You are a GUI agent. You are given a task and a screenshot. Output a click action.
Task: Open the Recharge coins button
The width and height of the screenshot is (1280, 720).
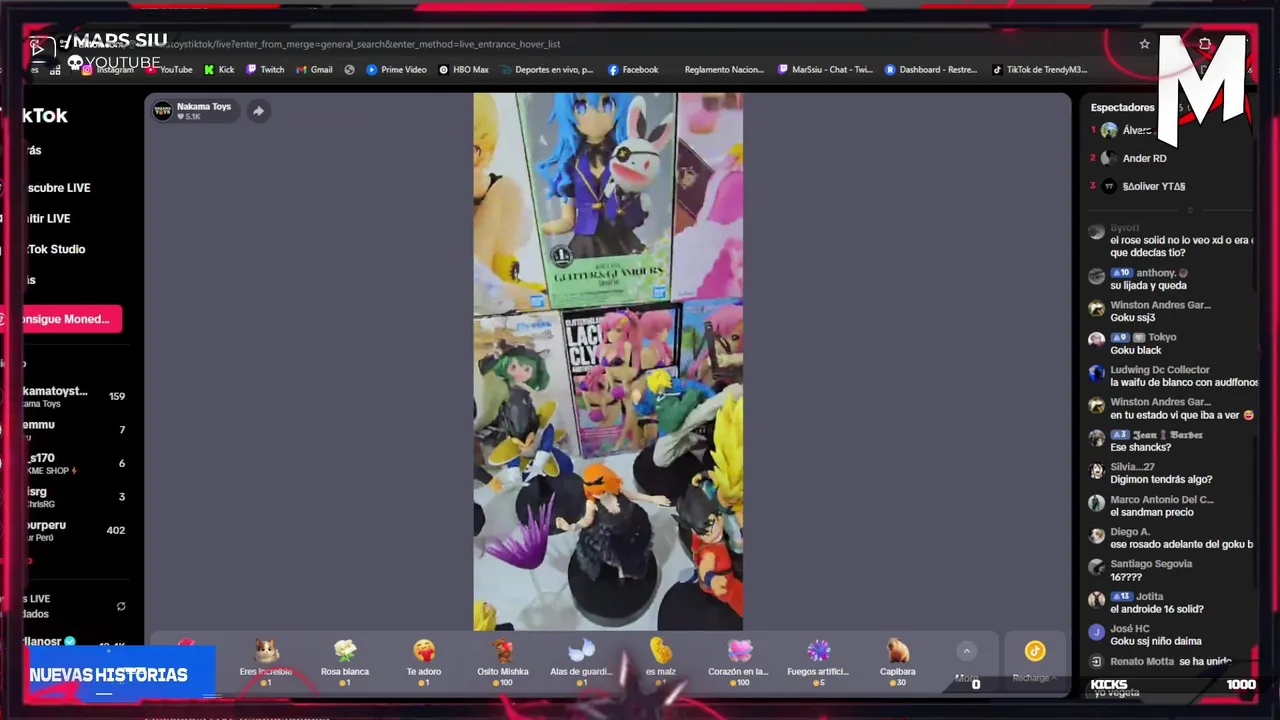pos(1034,661)
